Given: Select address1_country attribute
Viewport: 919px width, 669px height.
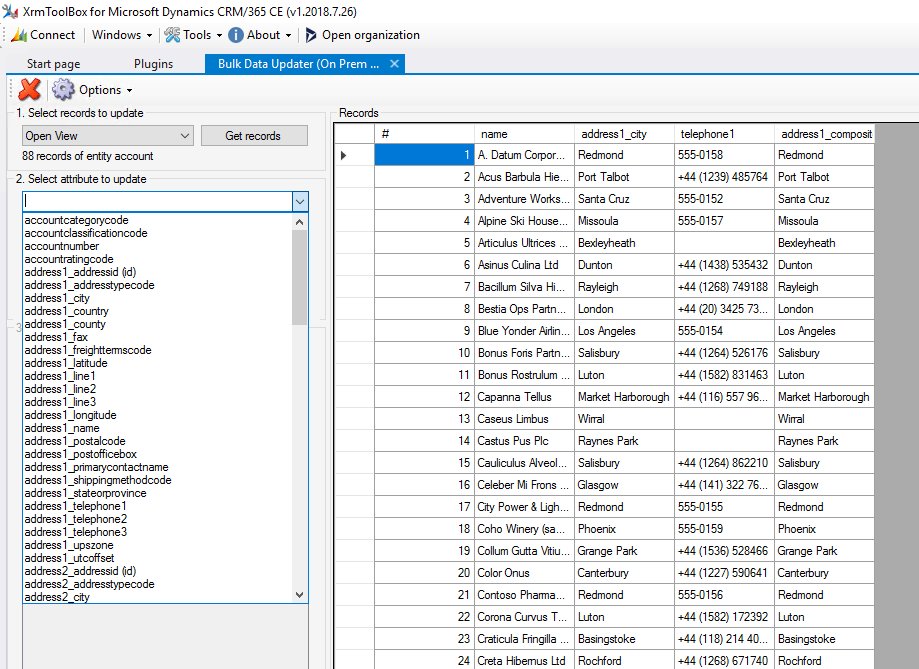Looking at the screenshot, I should (x=66, y=311).
